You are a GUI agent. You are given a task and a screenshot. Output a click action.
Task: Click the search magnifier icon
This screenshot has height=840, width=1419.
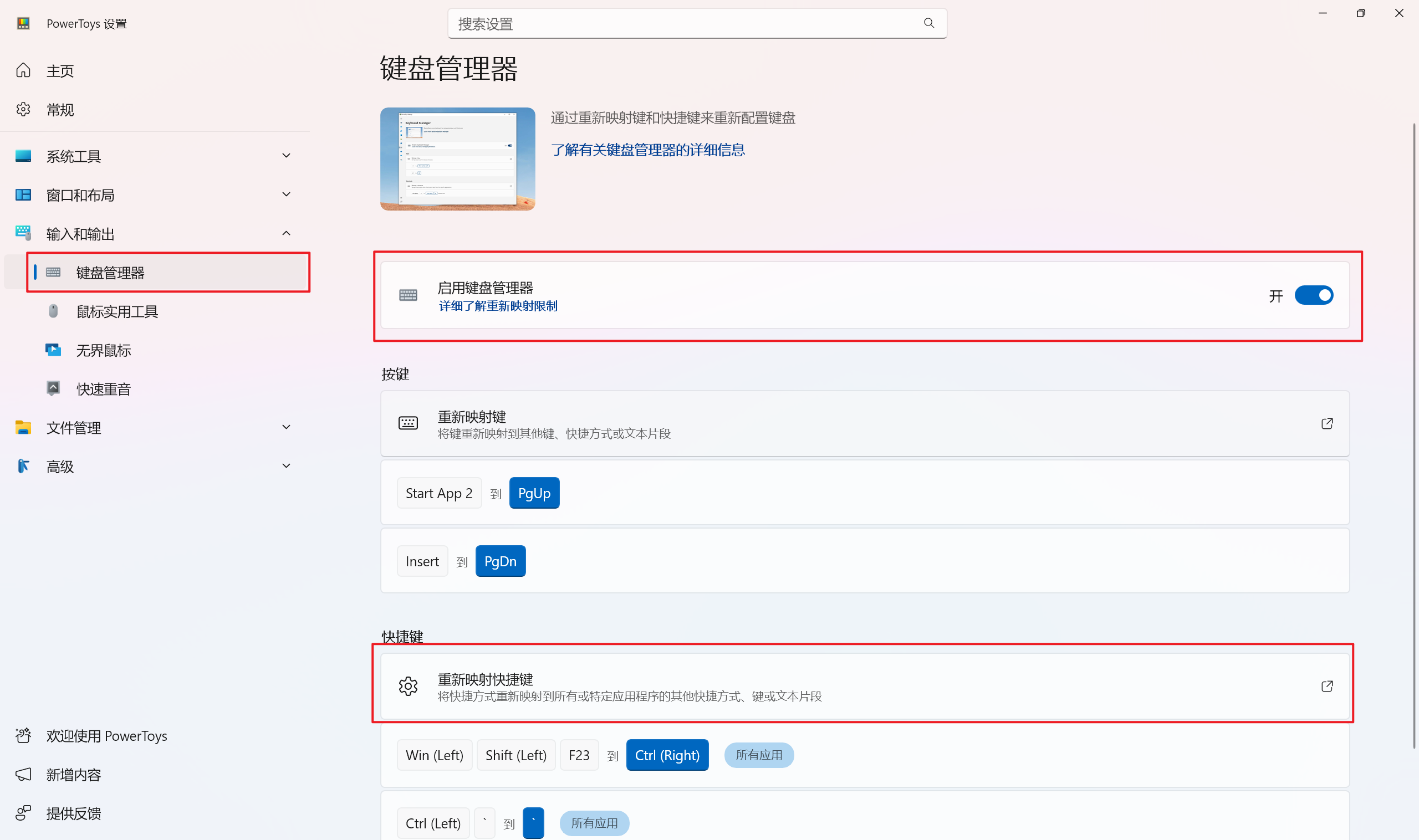coord(928,23)
